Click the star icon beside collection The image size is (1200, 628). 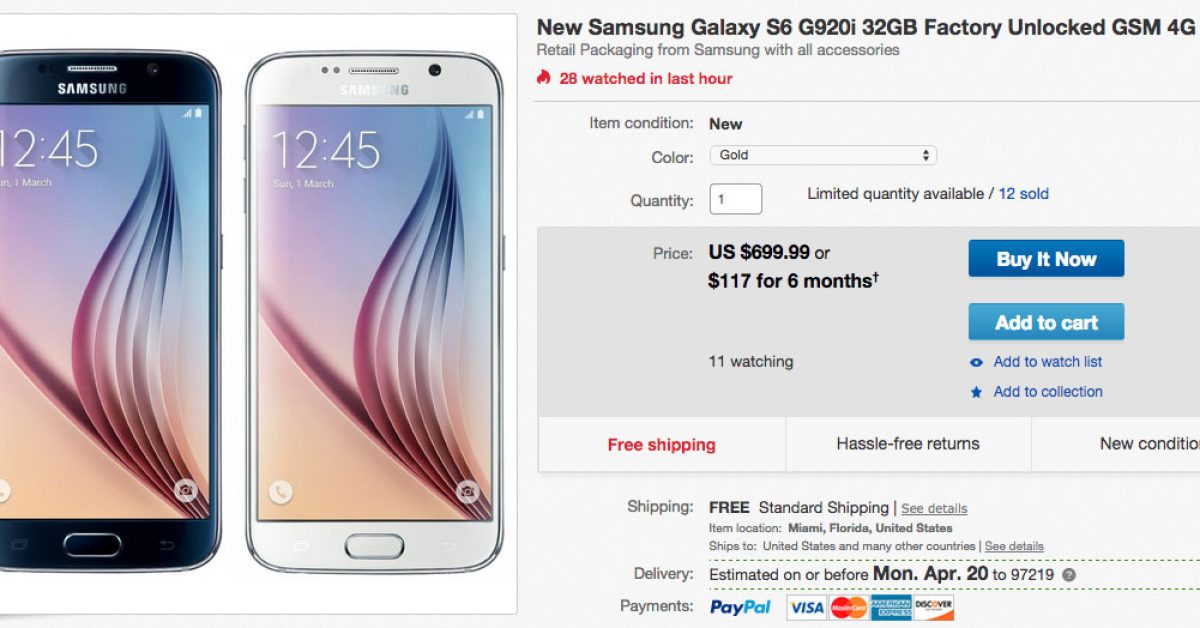coord(976,393)
